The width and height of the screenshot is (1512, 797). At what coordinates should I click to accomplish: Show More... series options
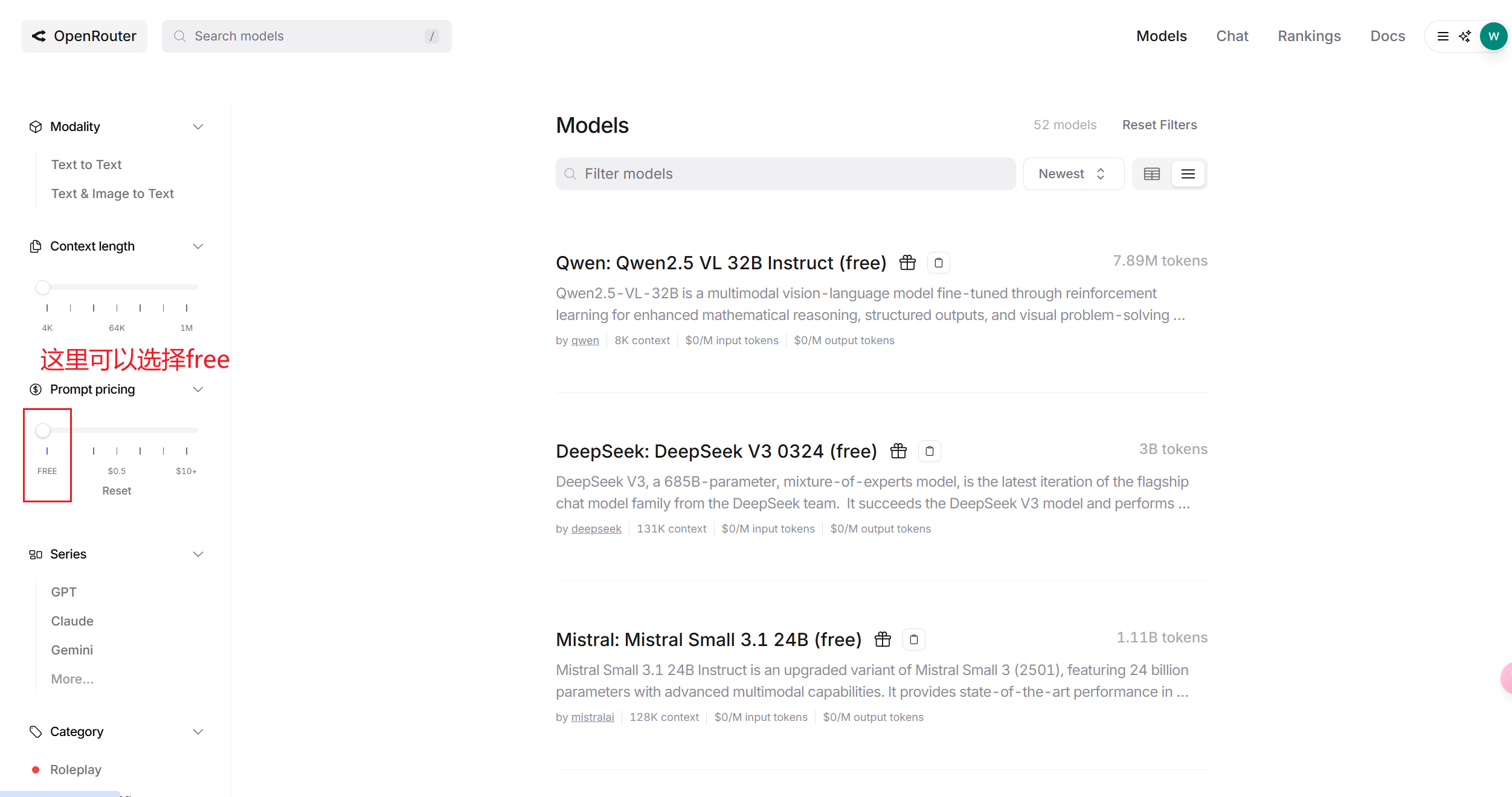[72, 679]
